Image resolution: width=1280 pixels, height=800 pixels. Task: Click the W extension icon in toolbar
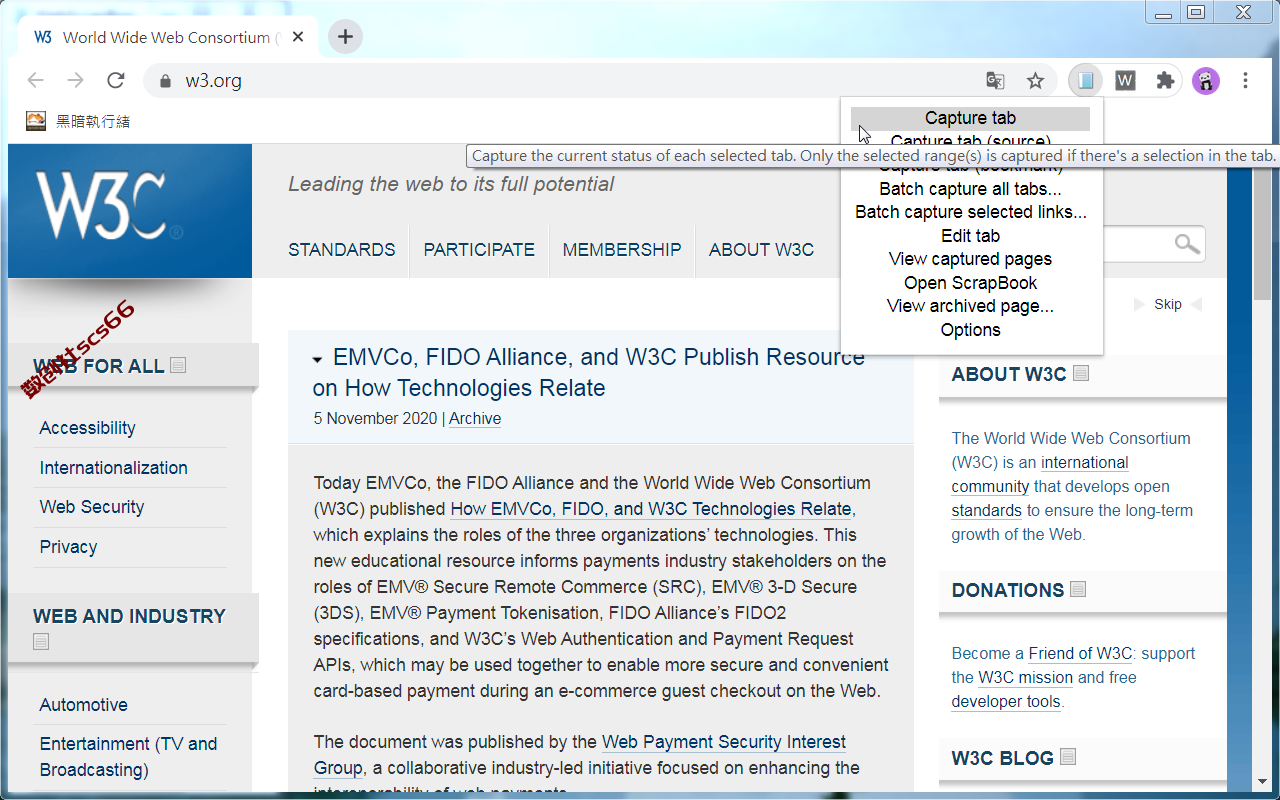pyautogui.click(x=1125, y=81)
